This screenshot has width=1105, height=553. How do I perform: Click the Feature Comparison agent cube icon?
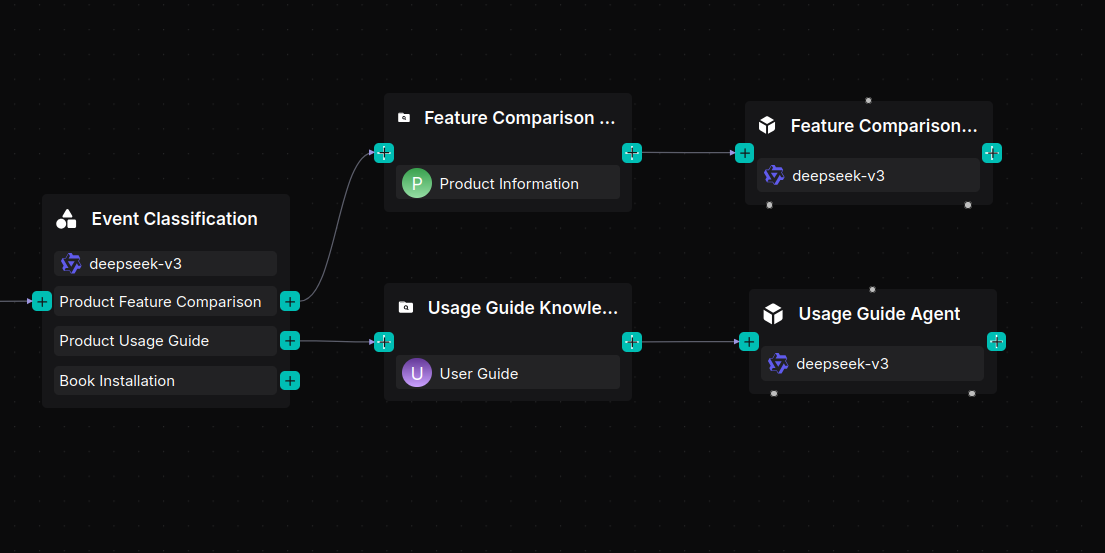pos(767,126)
